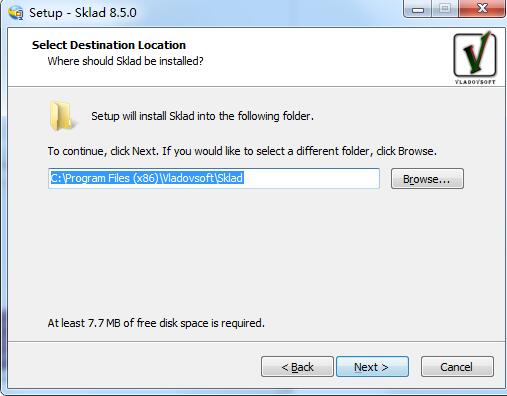Click the Select Destination Location heading

point(109,45)
